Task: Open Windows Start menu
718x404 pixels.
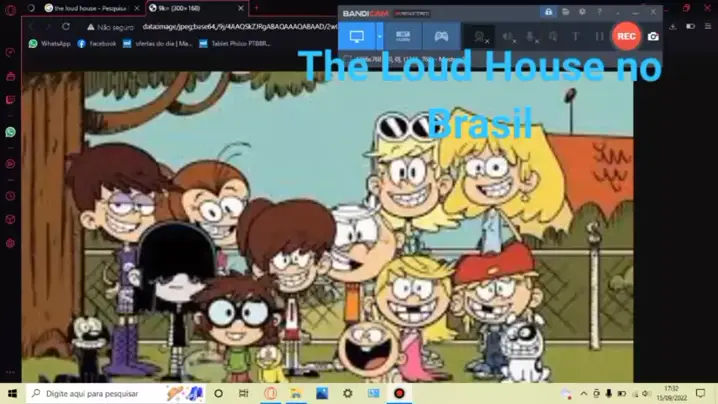Action: click(12, 393)
